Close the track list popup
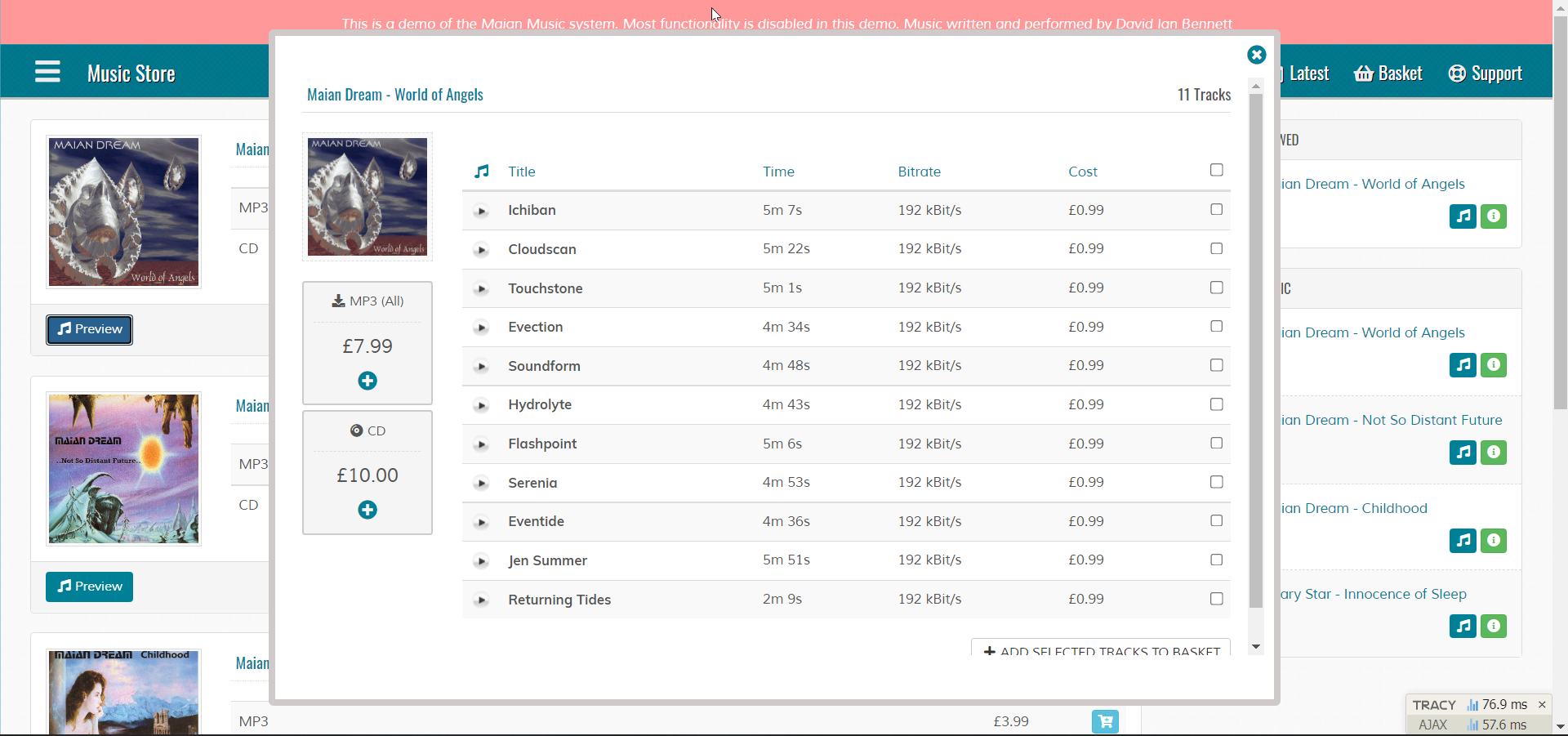Viewport: 1568px width, 736px height. [1256, 55]
